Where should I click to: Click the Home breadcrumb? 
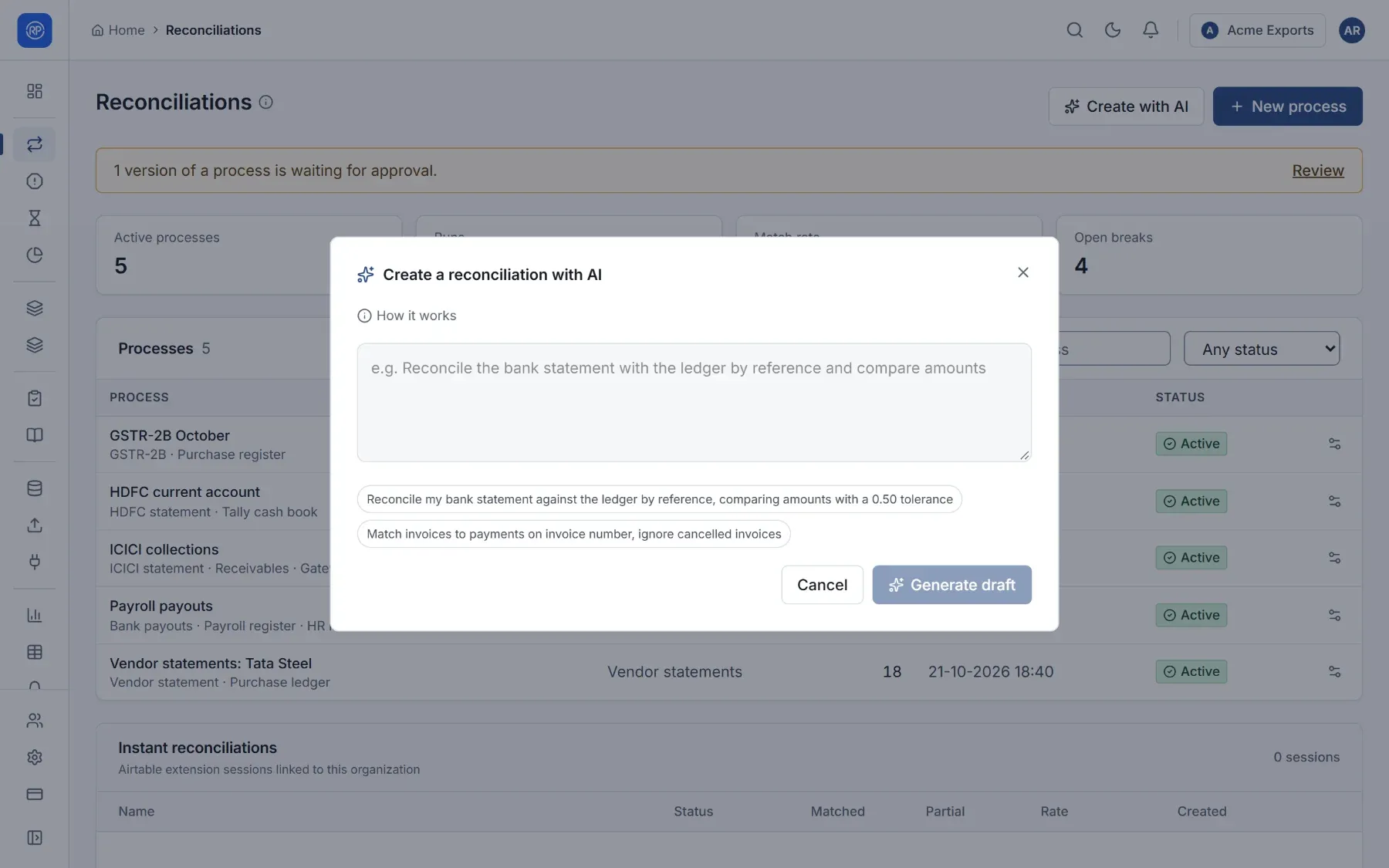pyautogui.click(x=118, y=30)
